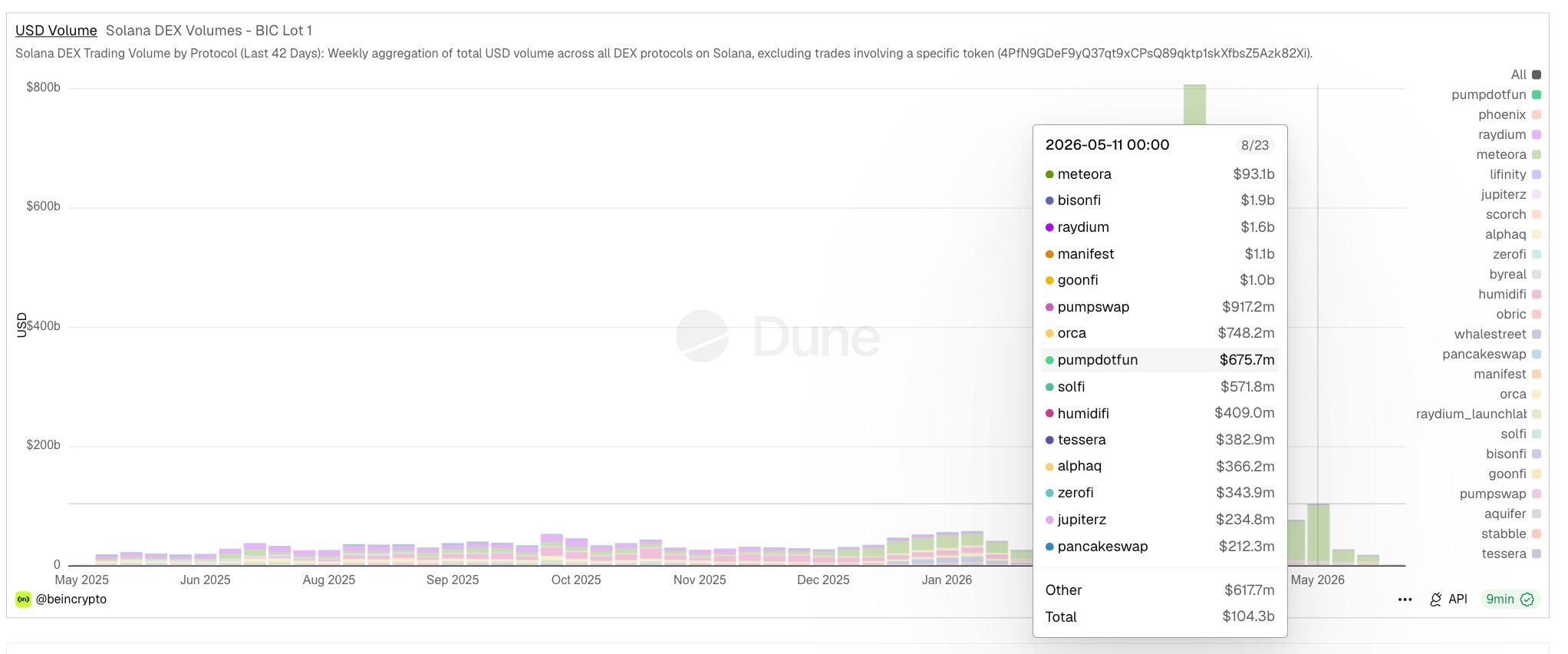The image size is (1568, 654).
Task: Click the raydium $1.6b tooltip row
Action: (1160, 227)
